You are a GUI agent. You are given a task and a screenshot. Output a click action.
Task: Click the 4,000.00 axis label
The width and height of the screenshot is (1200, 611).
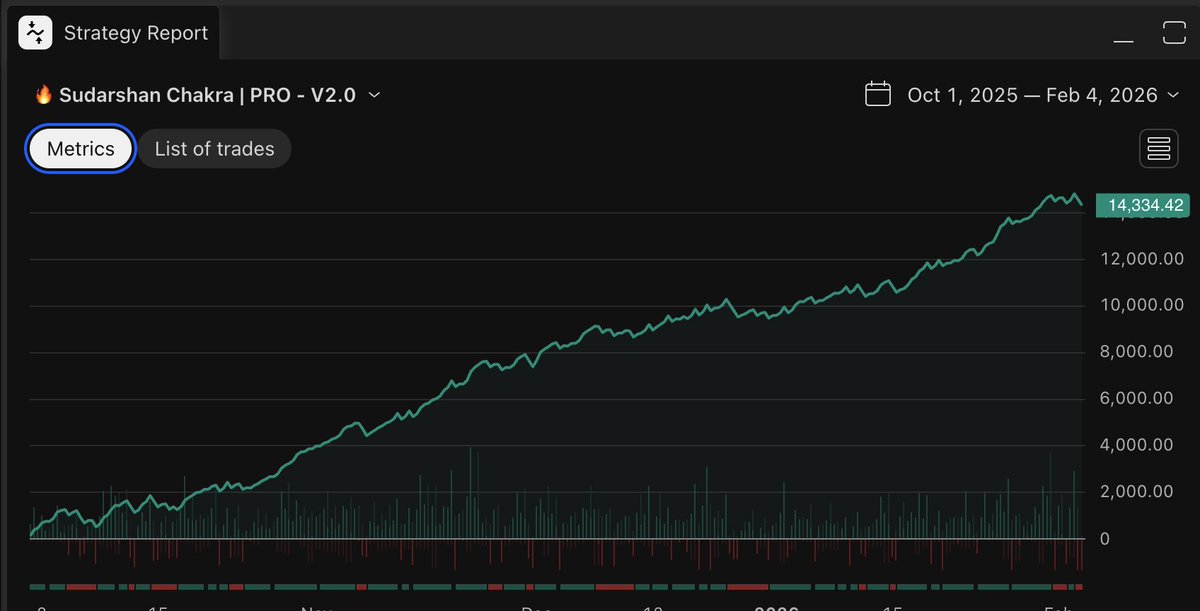(1137, 445)
